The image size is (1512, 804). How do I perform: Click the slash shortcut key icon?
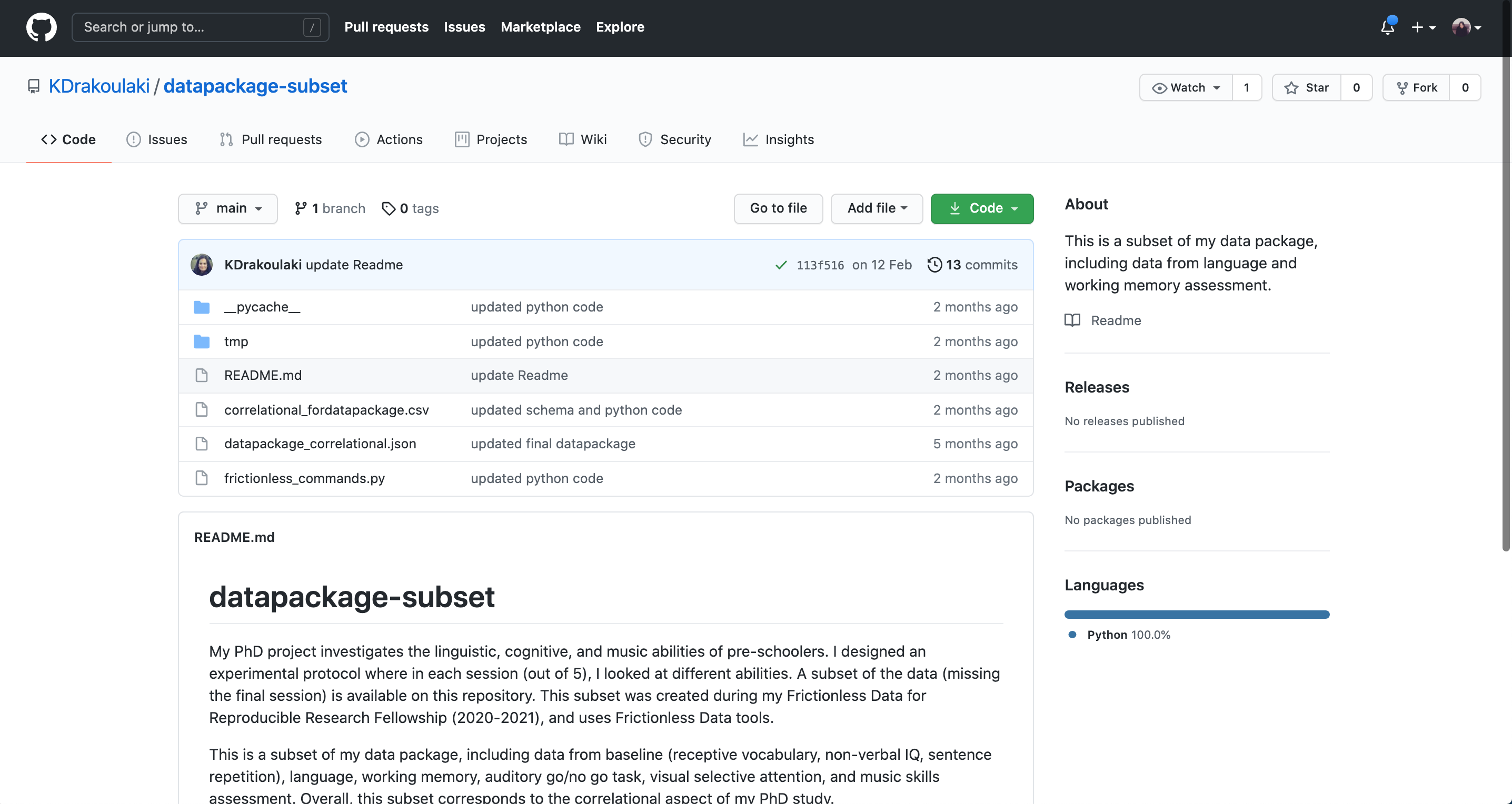pos(312,27)
